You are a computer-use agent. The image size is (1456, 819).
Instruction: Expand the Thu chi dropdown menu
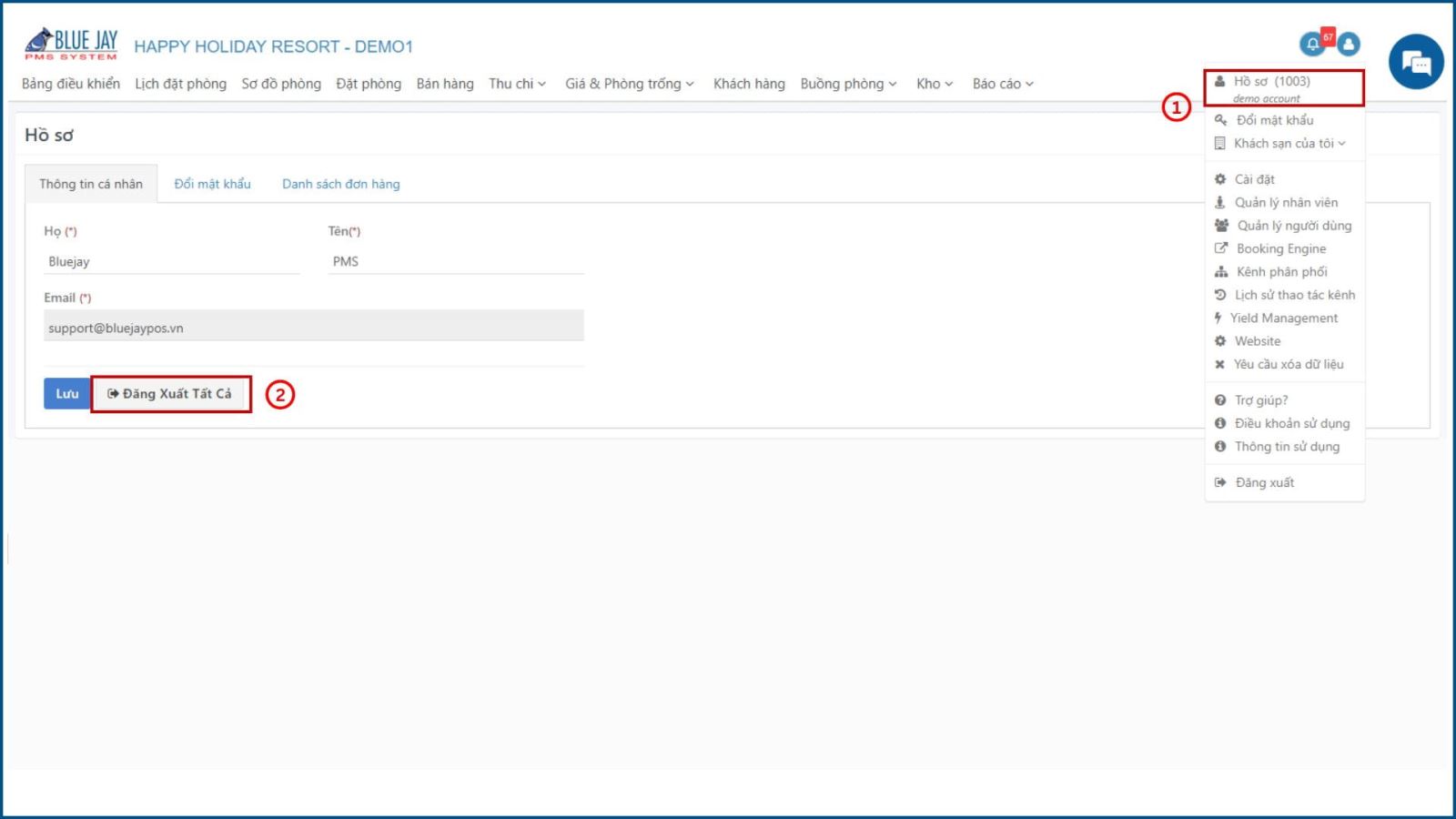click(x=517, y=84)
